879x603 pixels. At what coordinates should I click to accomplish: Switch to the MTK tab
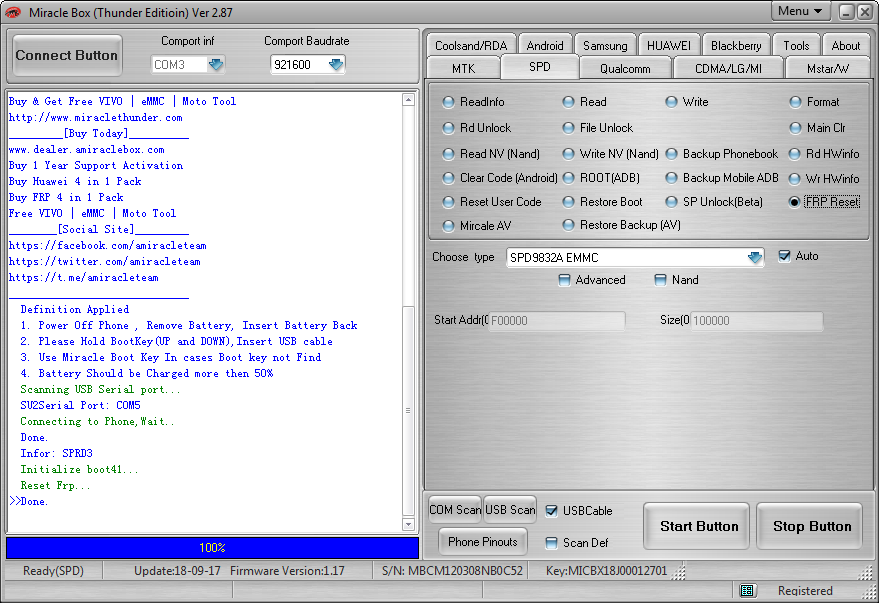tap(463, 68)
